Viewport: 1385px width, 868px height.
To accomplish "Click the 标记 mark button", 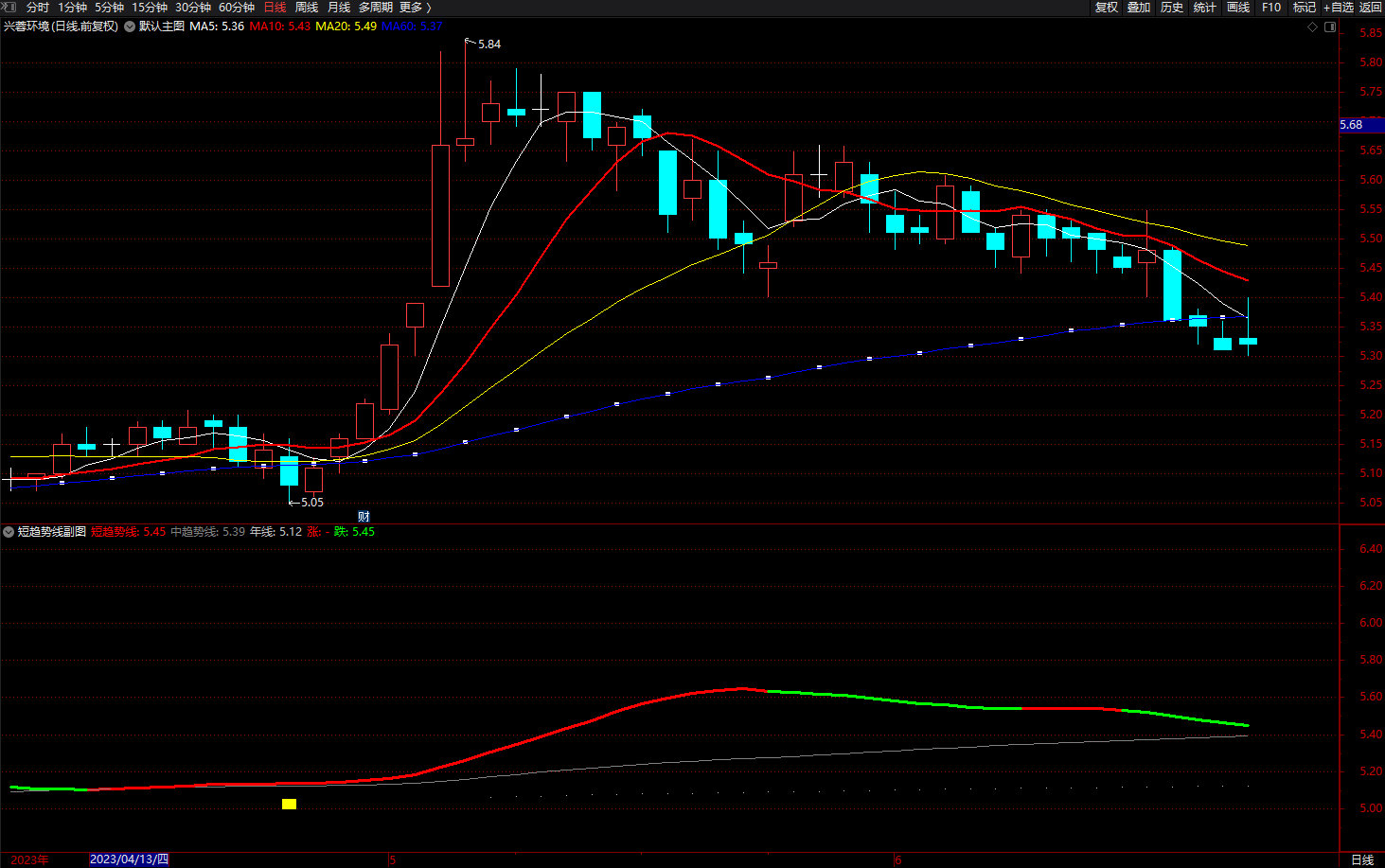I will 1305,8.
